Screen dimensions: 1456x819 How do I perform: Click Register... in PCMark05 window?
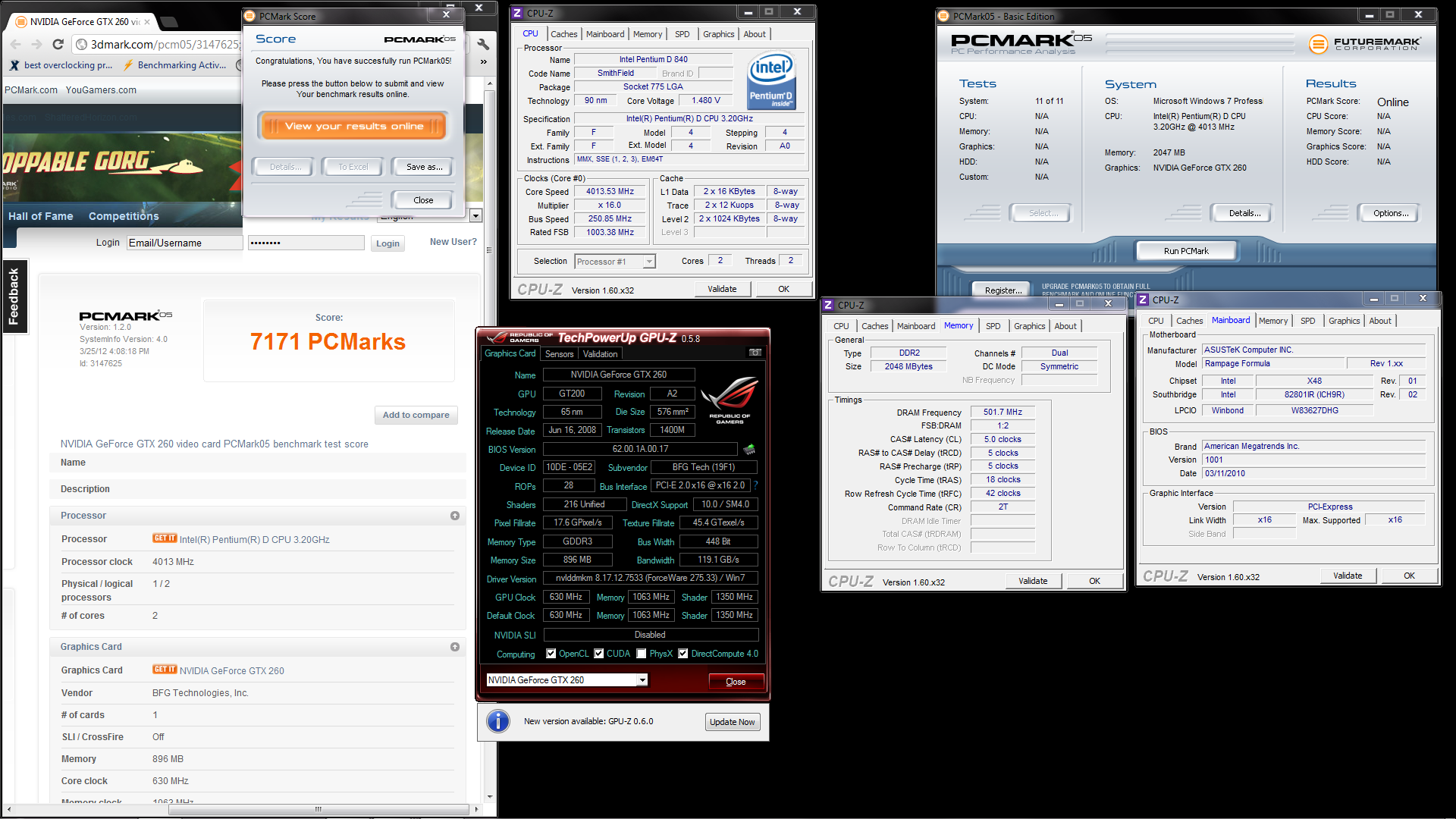tap(1003, 290)
